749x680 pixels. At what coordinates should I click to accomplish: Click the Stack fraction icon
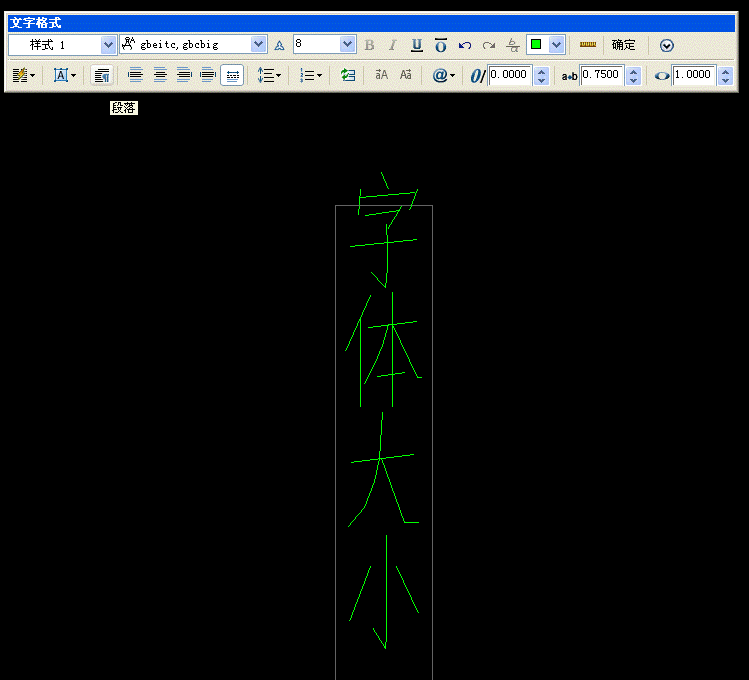[513, 45]
